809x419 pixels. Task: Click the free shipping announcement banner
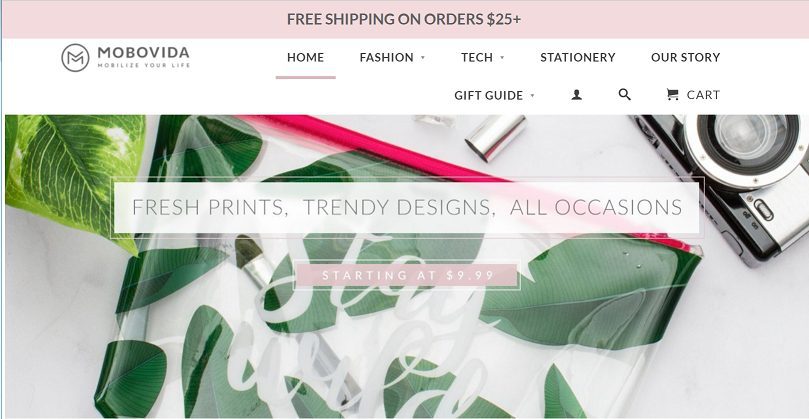[404, 20]
